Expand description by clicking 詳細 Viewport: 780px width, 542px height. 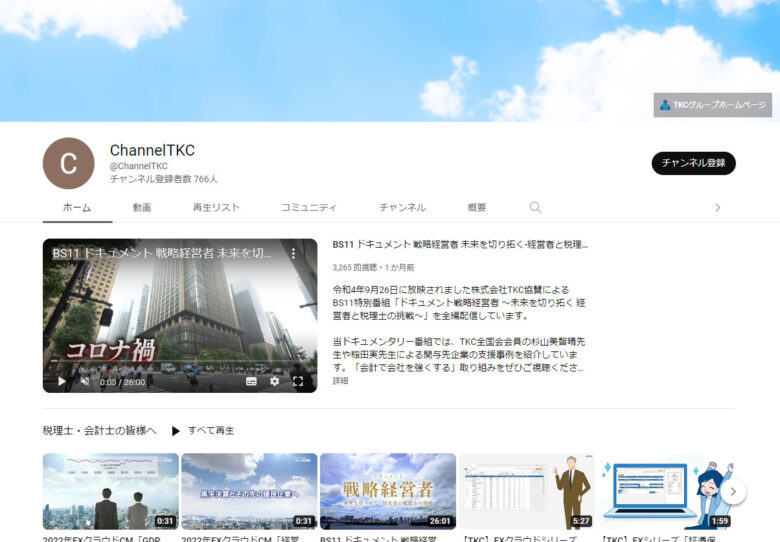point(340,381)
